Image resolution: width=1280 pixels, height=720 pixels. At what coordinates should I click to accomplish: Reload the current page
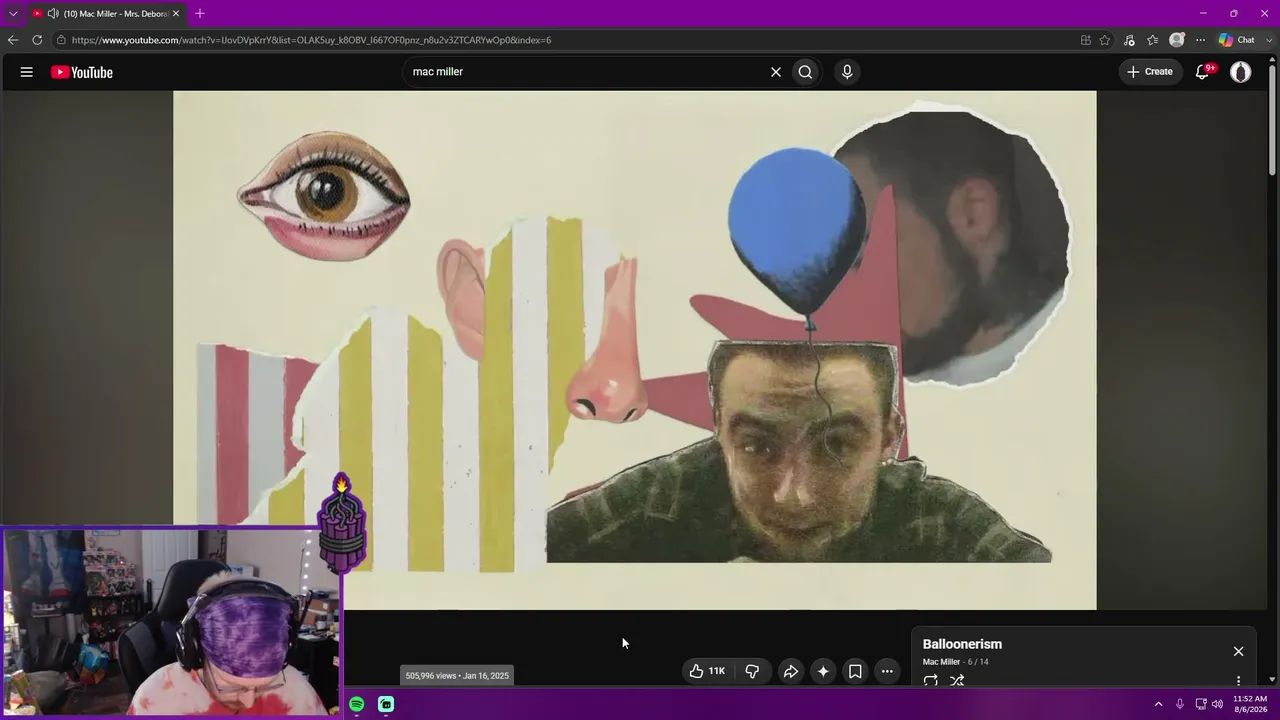point(37,40)
